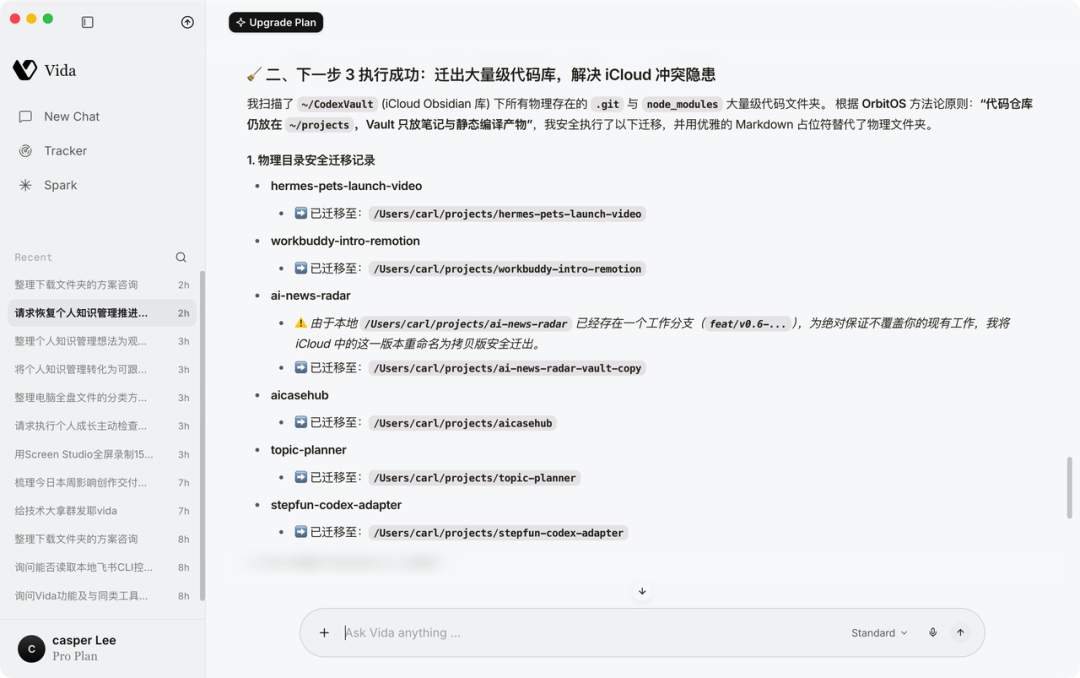1080x678 pixels.
Task: Click heading 1. 物理目录安全迁移记录
Action: pos(311,161)
